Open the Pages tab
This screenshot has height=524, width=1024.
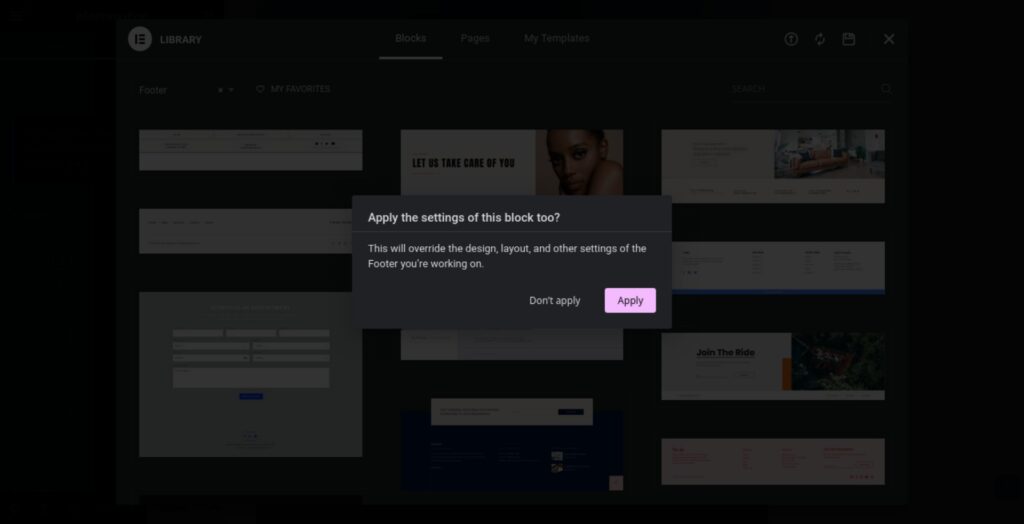coord(475,39)
